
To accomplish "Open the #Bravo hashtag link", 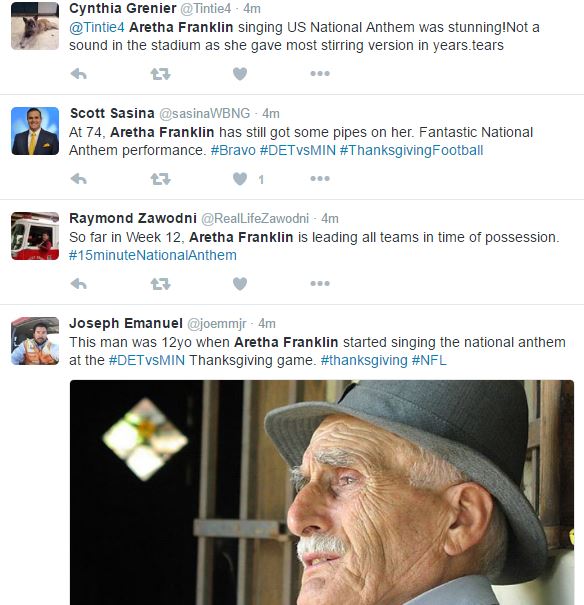I will pyautogui.click(x=233, y=150).
